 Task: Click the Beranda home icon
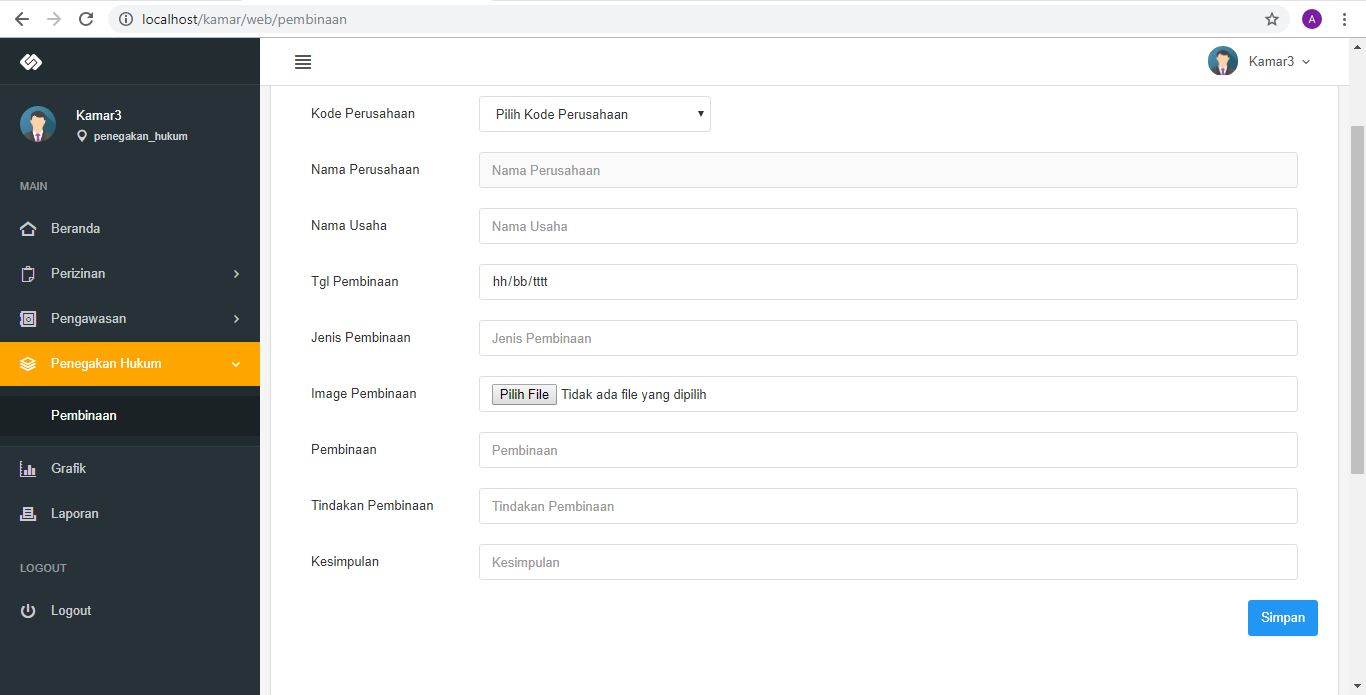(28, 229)
